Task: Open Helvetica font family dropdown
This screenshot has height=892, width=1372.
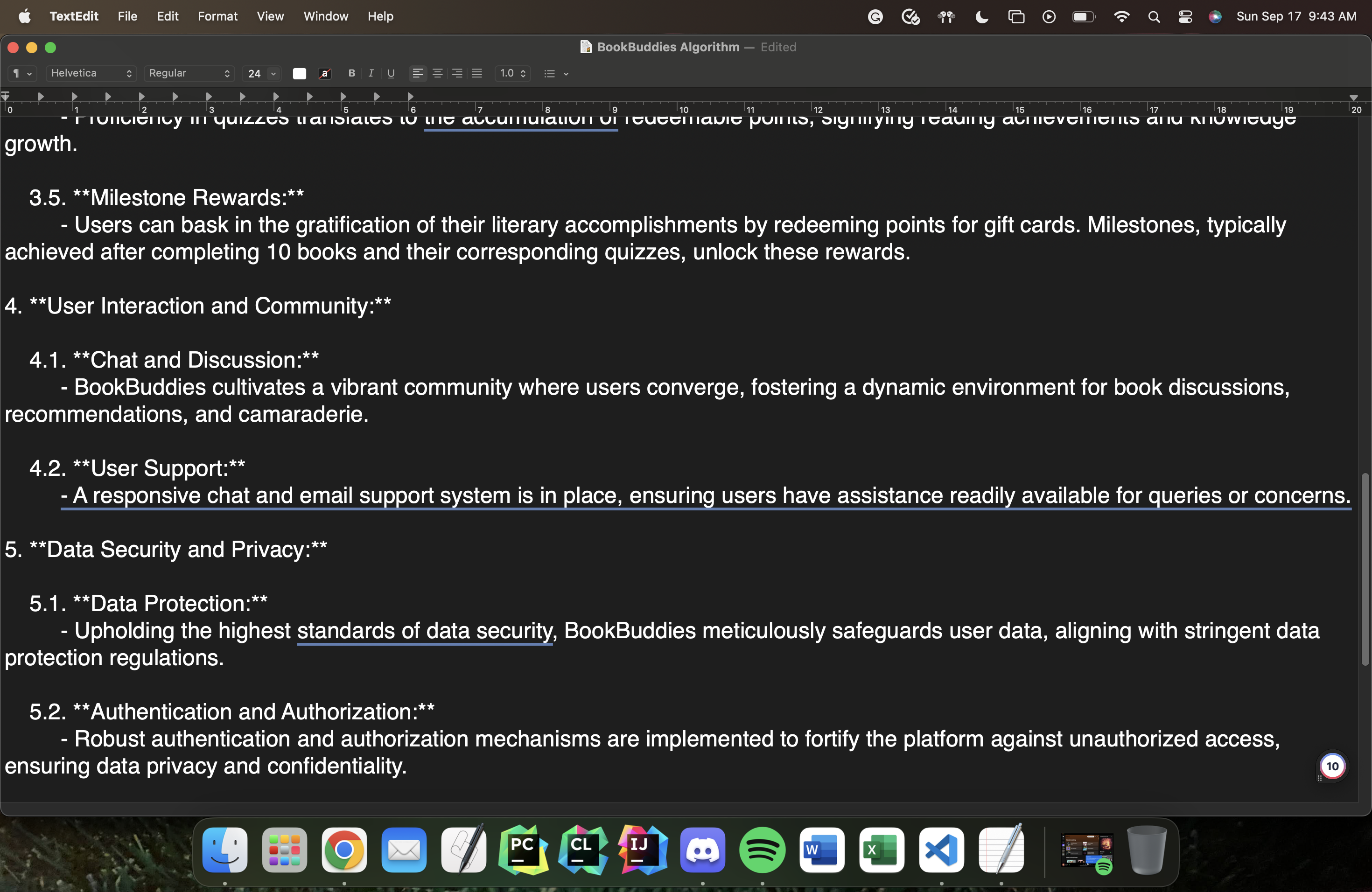Action: [x=91, y=73]
